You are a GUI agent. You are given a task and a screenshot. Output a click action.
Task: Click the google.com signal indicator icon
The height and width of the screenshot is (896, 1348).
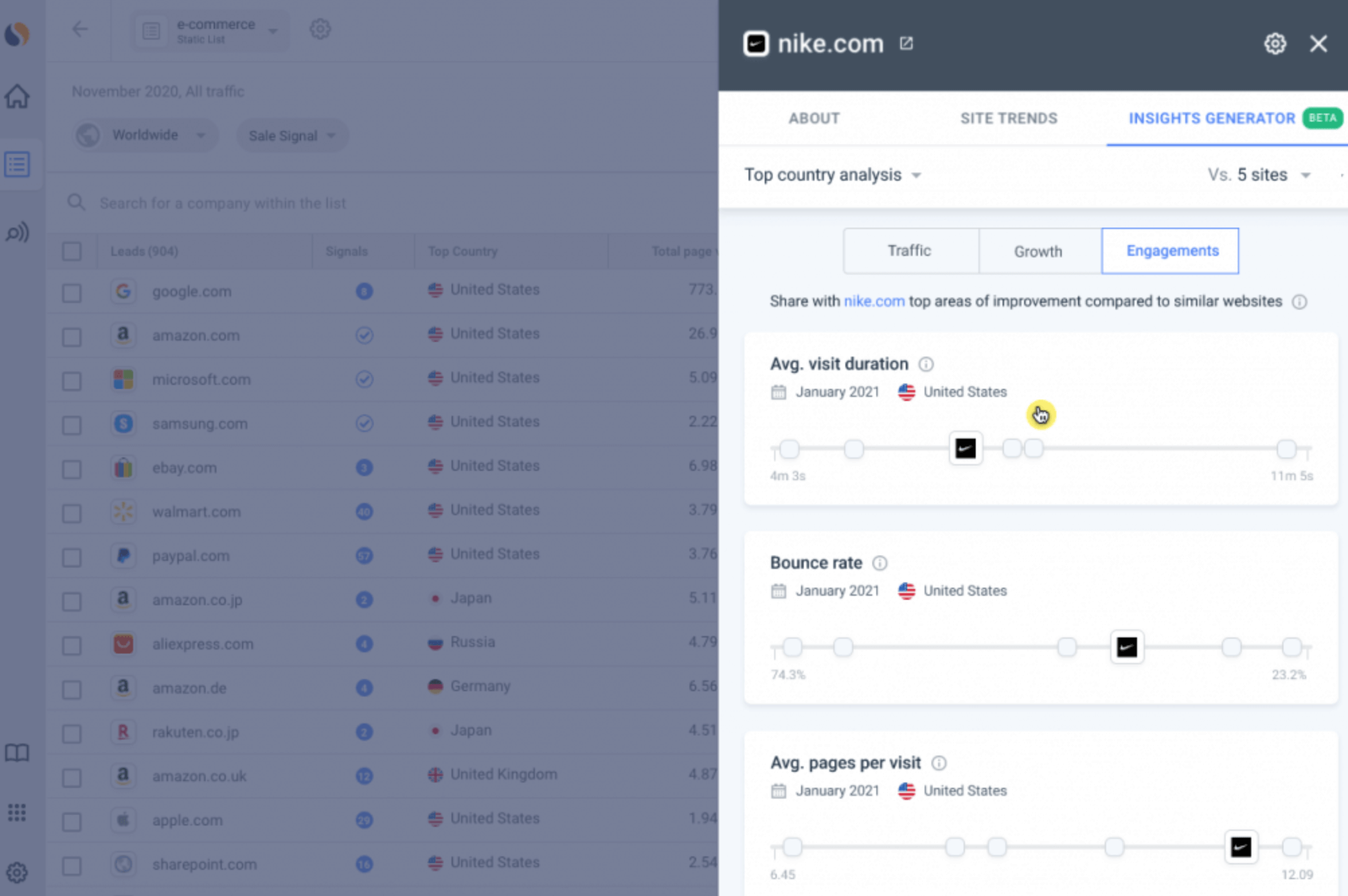[365, 290]
